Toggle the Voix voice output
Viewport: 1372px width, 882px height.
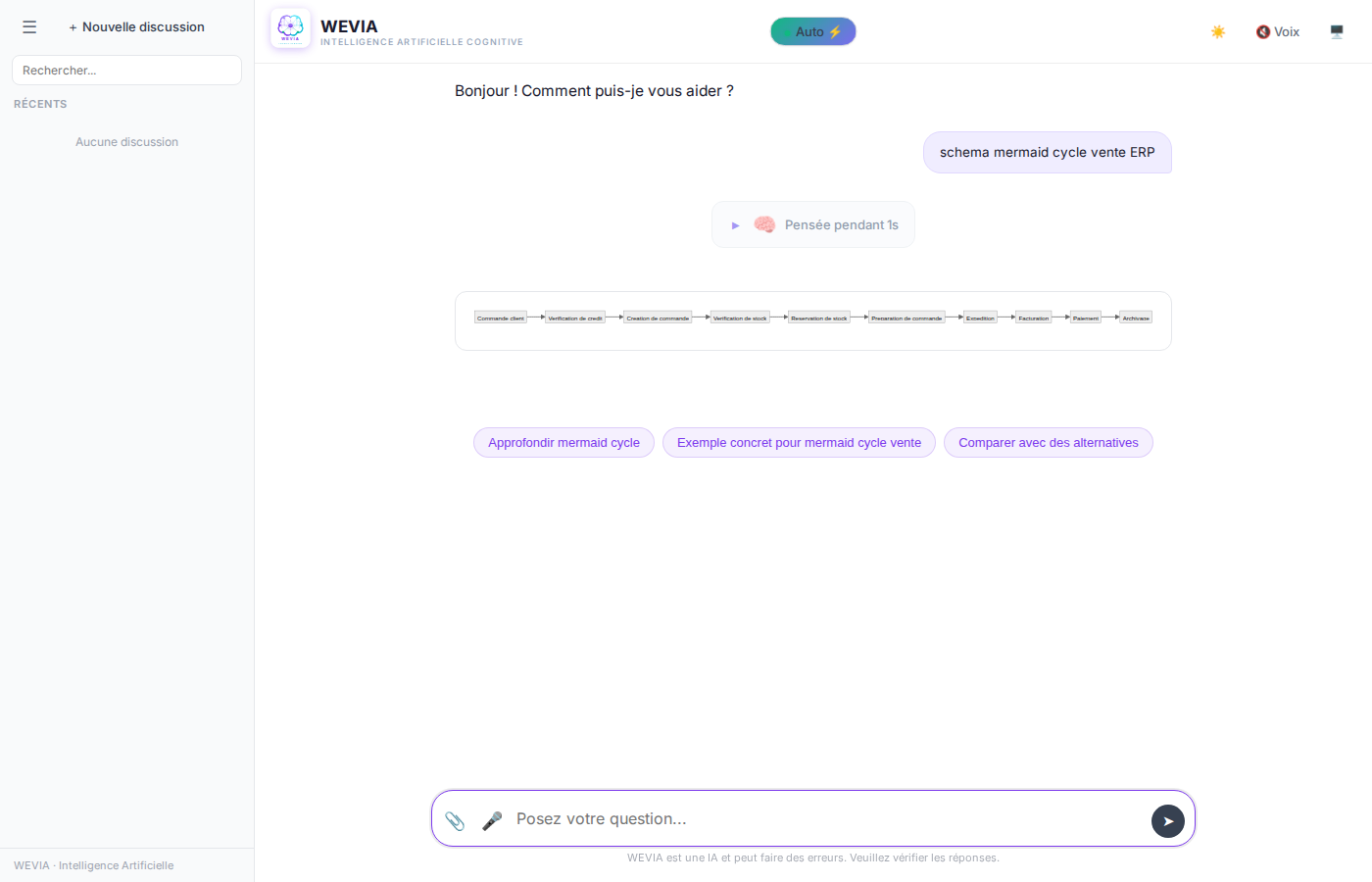click(1277, 31)
